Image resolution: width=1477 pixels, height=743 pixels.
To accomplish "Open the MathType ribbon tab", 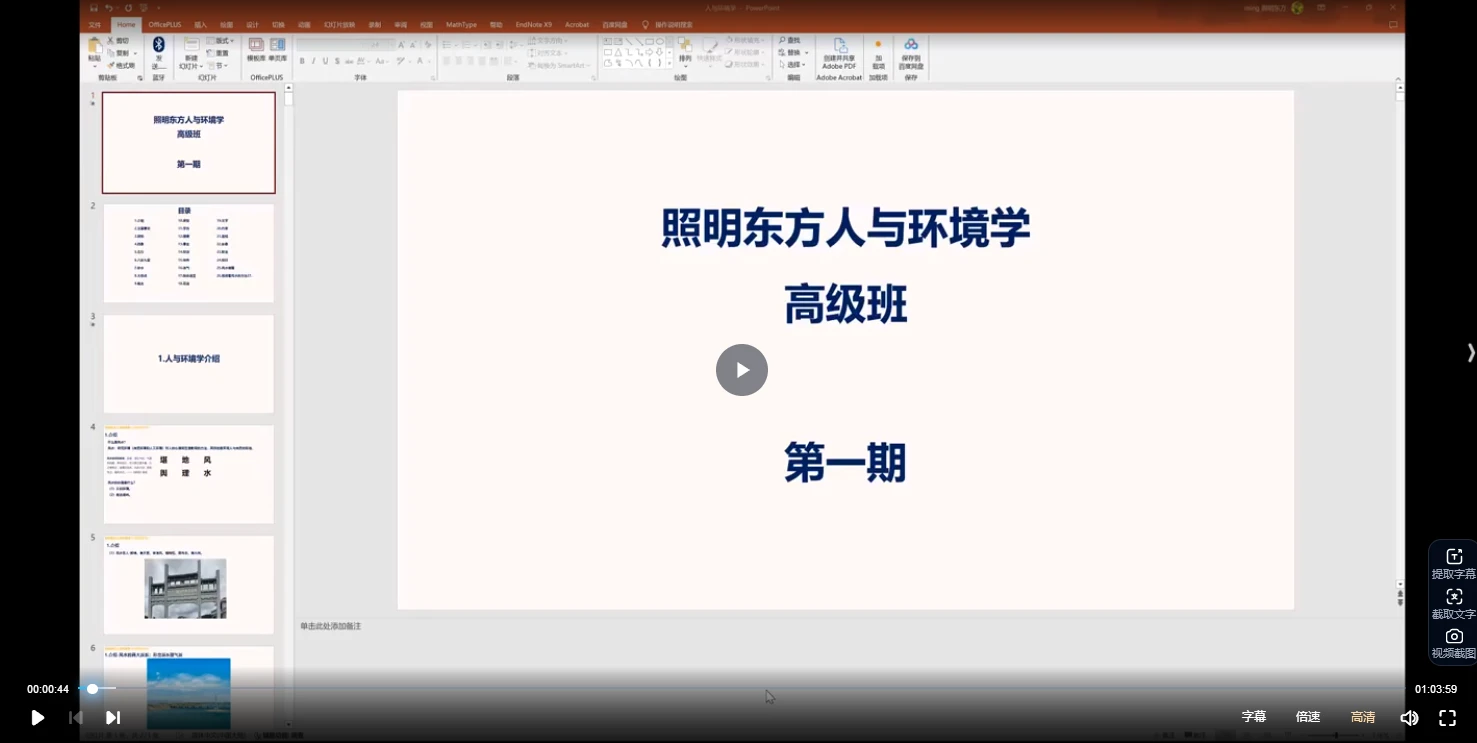I will click(461, 24).
